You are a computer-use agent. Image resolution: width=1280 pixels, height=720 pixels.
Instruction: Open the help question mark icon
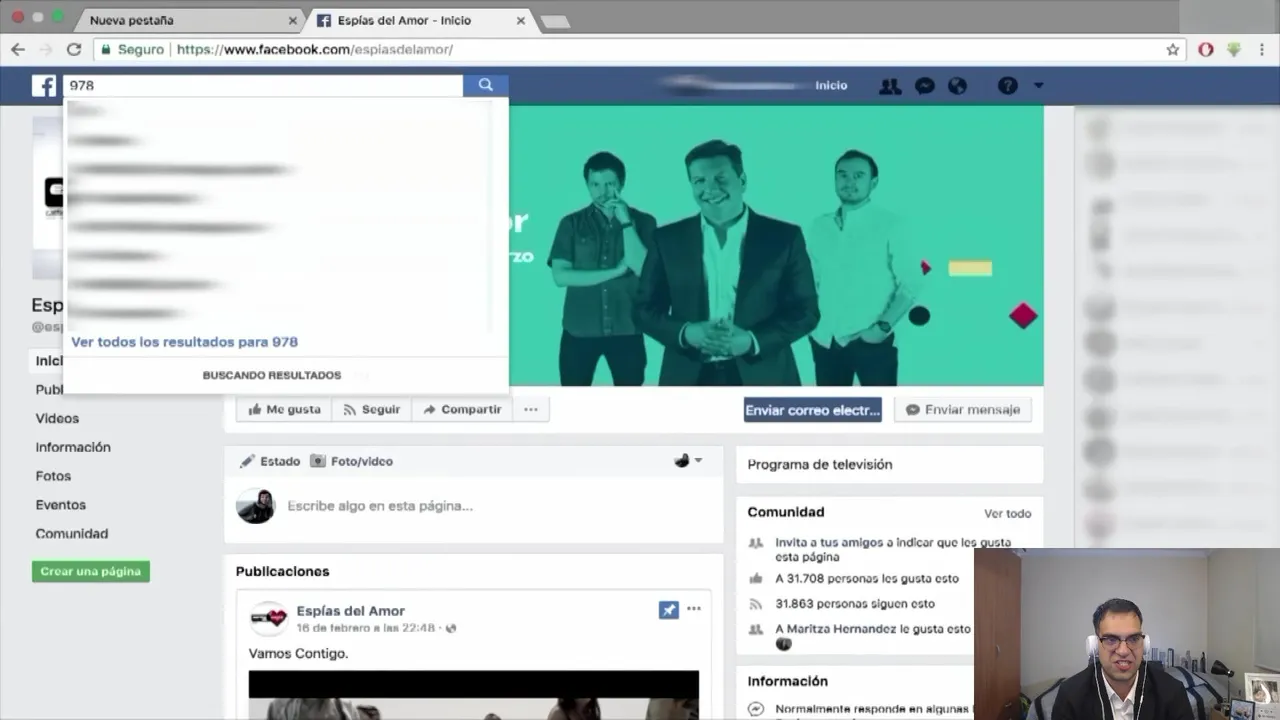point(1007,86)
